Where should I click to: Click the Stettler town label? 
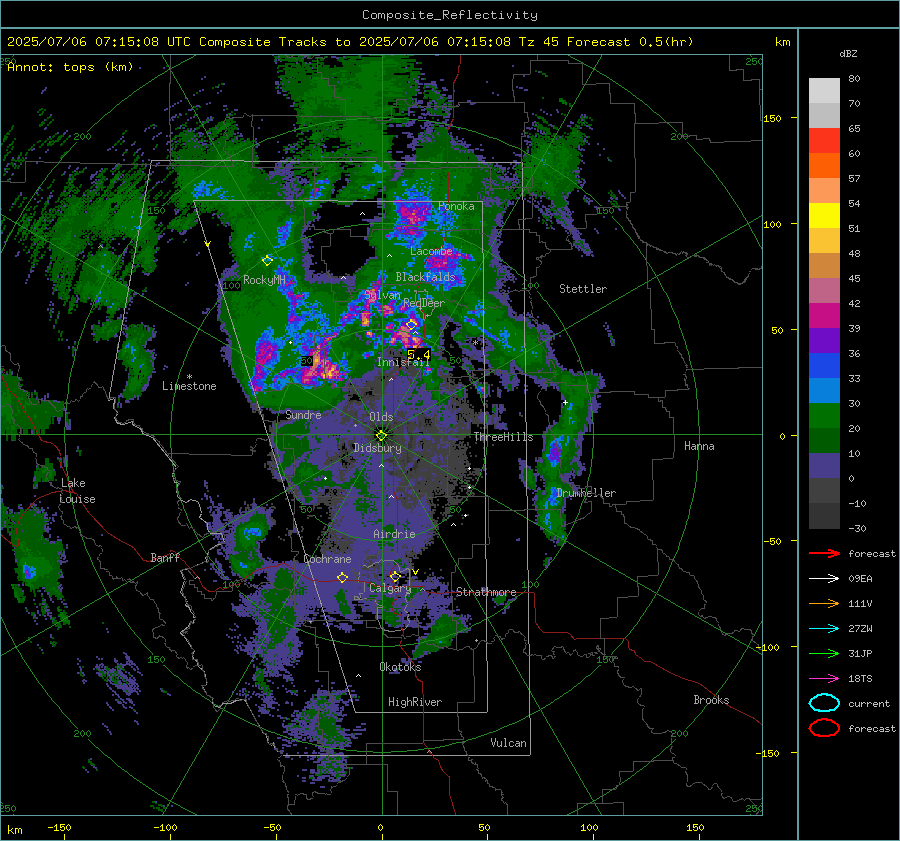click(583, 289)
